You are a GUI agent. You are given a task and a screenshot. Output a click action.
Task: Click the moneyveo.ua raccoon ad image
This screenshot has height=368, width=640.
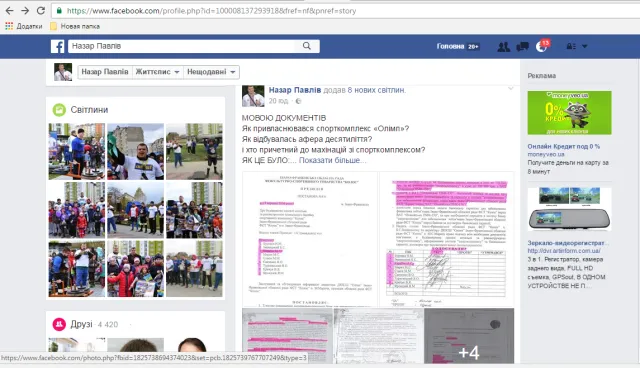tap(569, 113)
